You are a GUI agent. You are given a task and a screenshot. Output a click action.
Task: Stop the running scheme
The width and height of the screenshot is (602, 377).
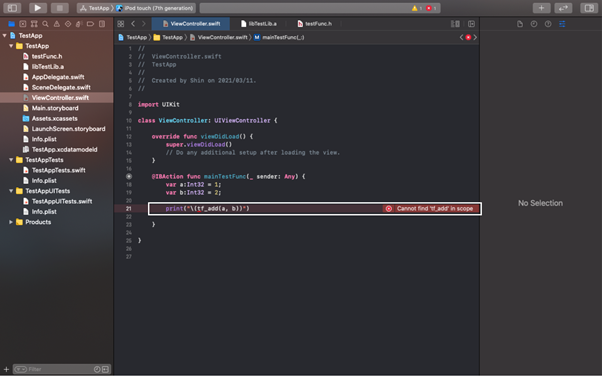[60, 8]
